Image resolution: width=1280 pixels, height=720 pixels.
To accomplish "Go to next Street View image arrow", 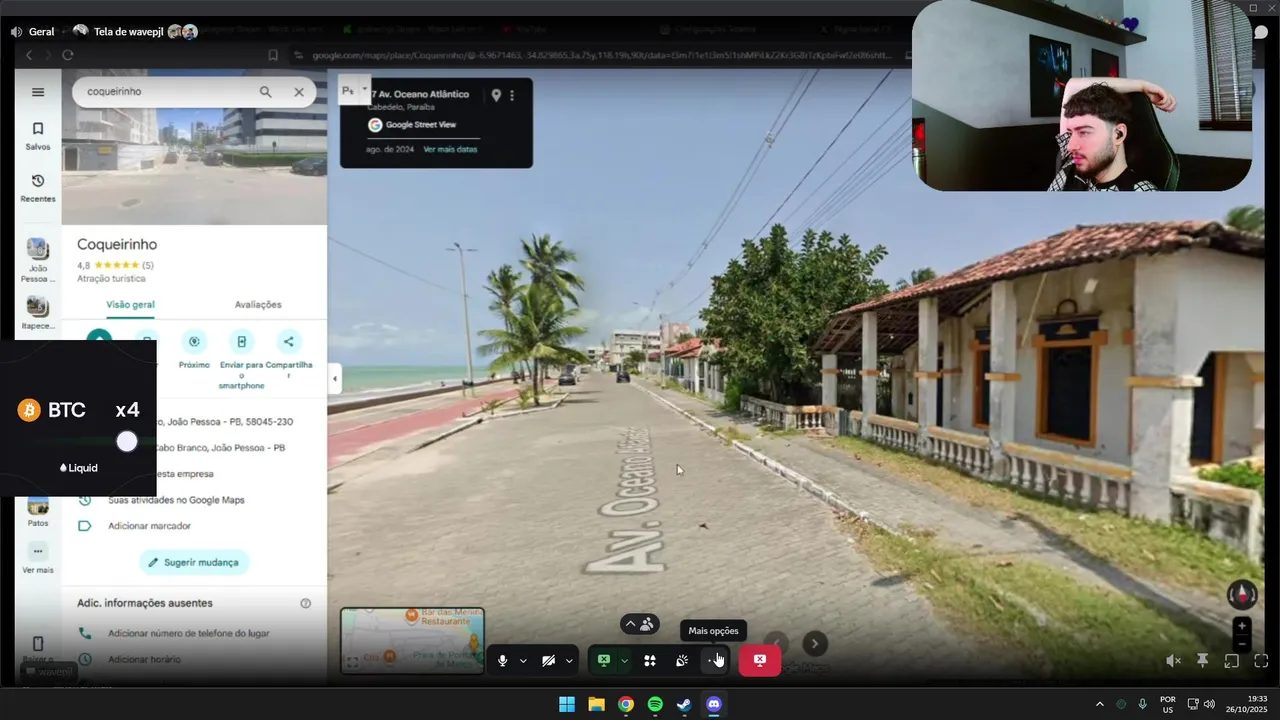I will (x=815, y=644).
